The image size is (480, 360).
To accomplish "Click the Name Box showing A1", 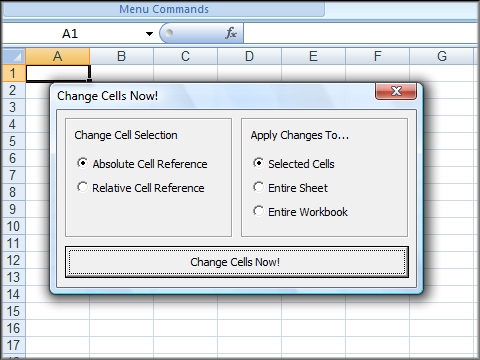I will pos(78,34).
